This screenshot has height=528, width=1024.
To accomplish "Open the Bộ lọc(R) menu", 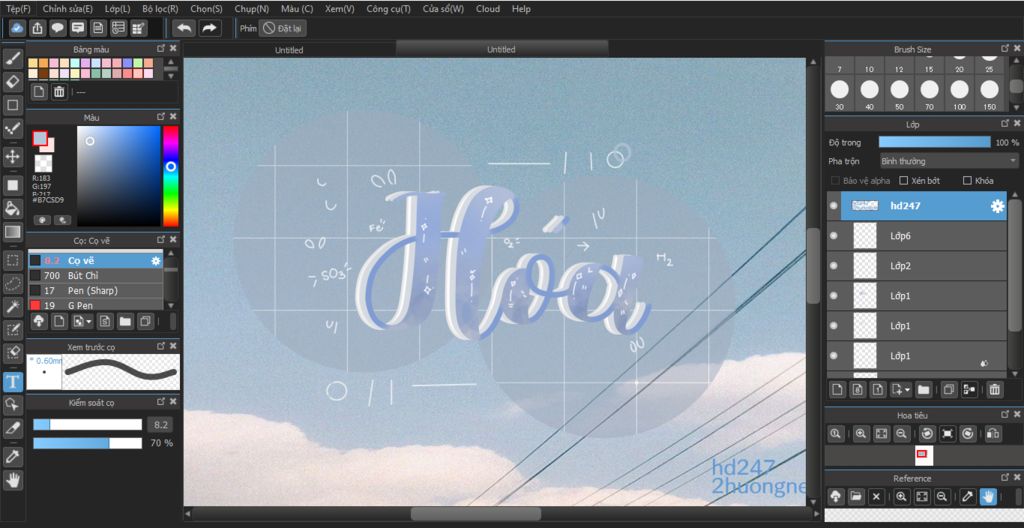I will (160, 8).
